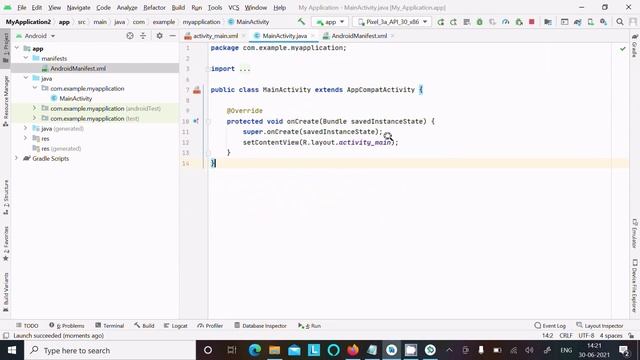Click the MainActivity breadcrumb
The width and height of the screenshot is (640, 360).
[248, 22]
